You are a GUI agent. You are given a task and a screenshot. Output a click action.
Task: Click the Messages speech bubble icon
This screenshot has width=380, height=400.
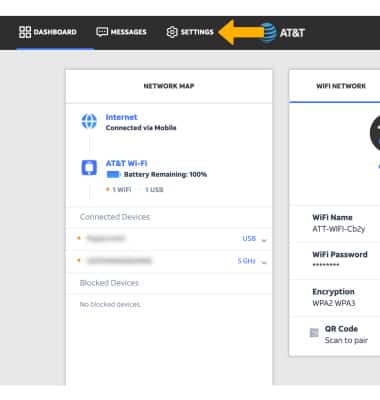tap(102, 32)
